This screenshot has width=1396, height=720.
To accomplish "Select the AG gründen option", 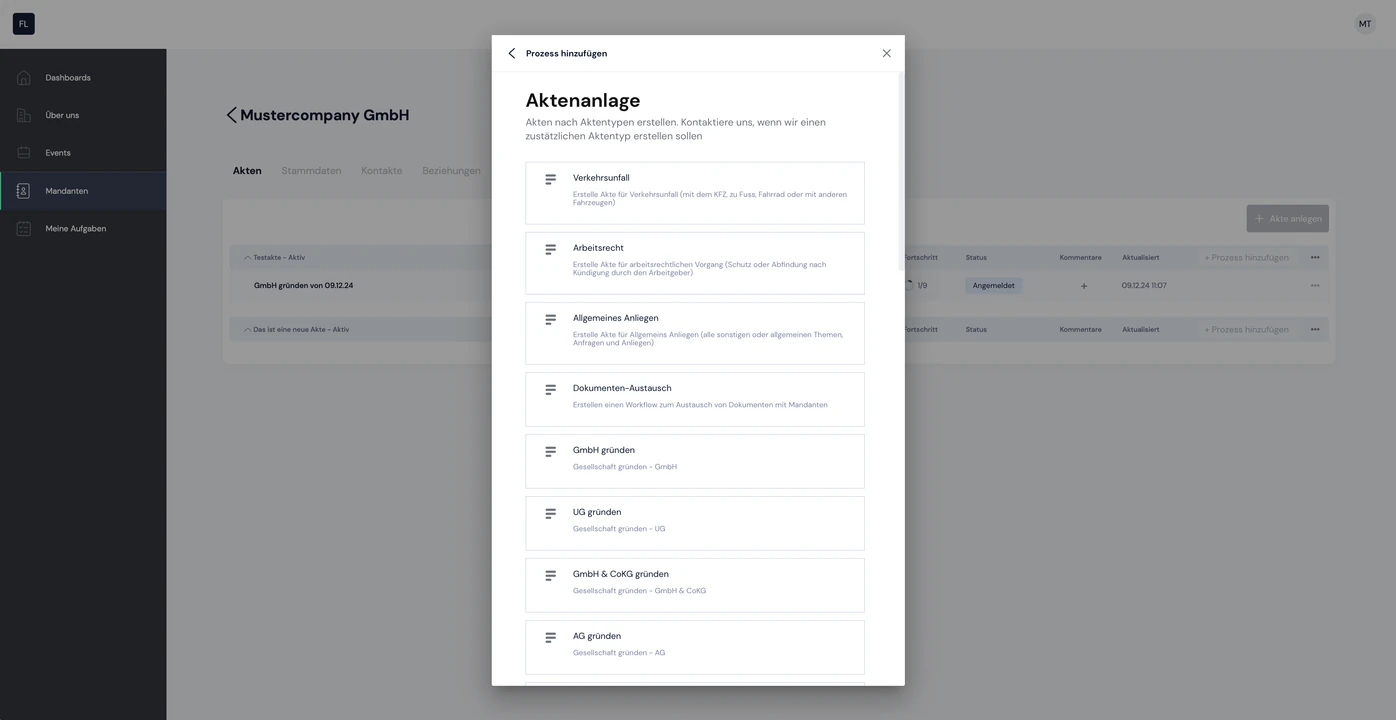I will click(x=695, y=647).
